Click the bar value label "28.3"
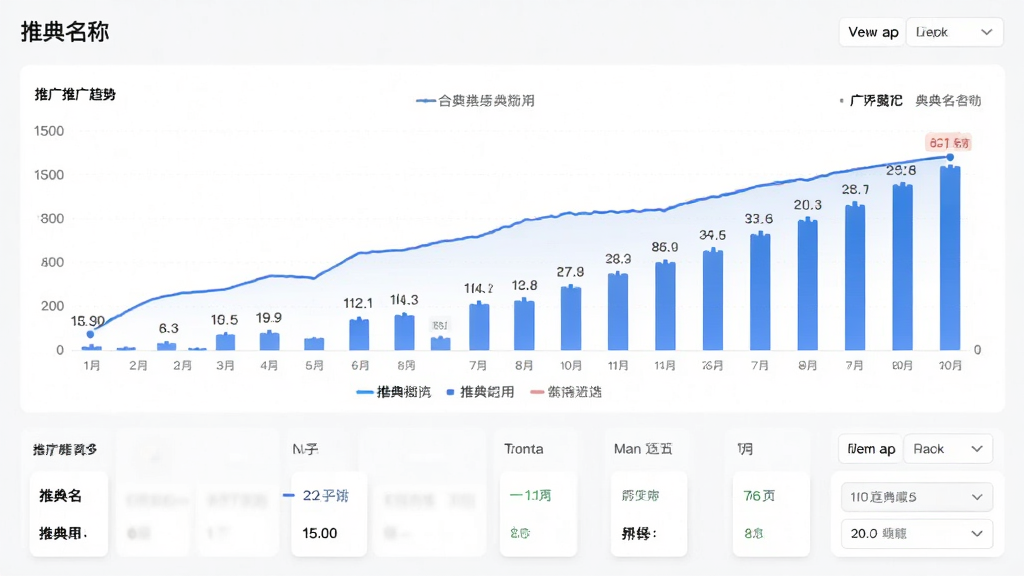 coord(618,259)
